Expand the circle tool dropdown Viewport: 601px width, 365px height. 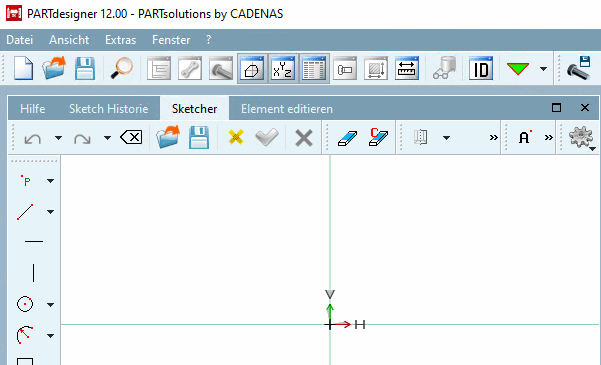click(x=51, y=305)
